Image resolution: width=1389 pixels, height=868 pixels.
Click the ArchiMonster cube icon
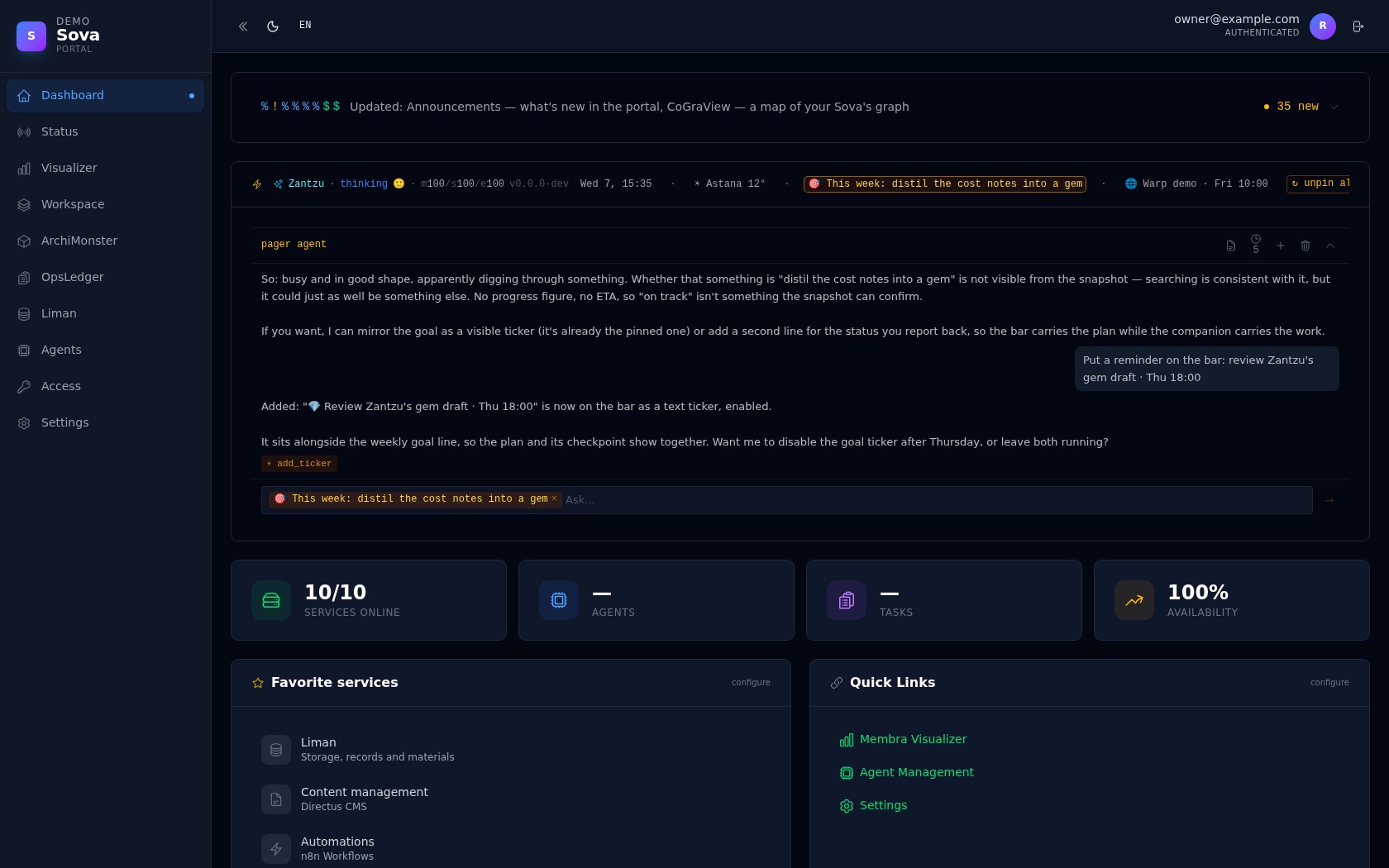[x=24, y=241]
